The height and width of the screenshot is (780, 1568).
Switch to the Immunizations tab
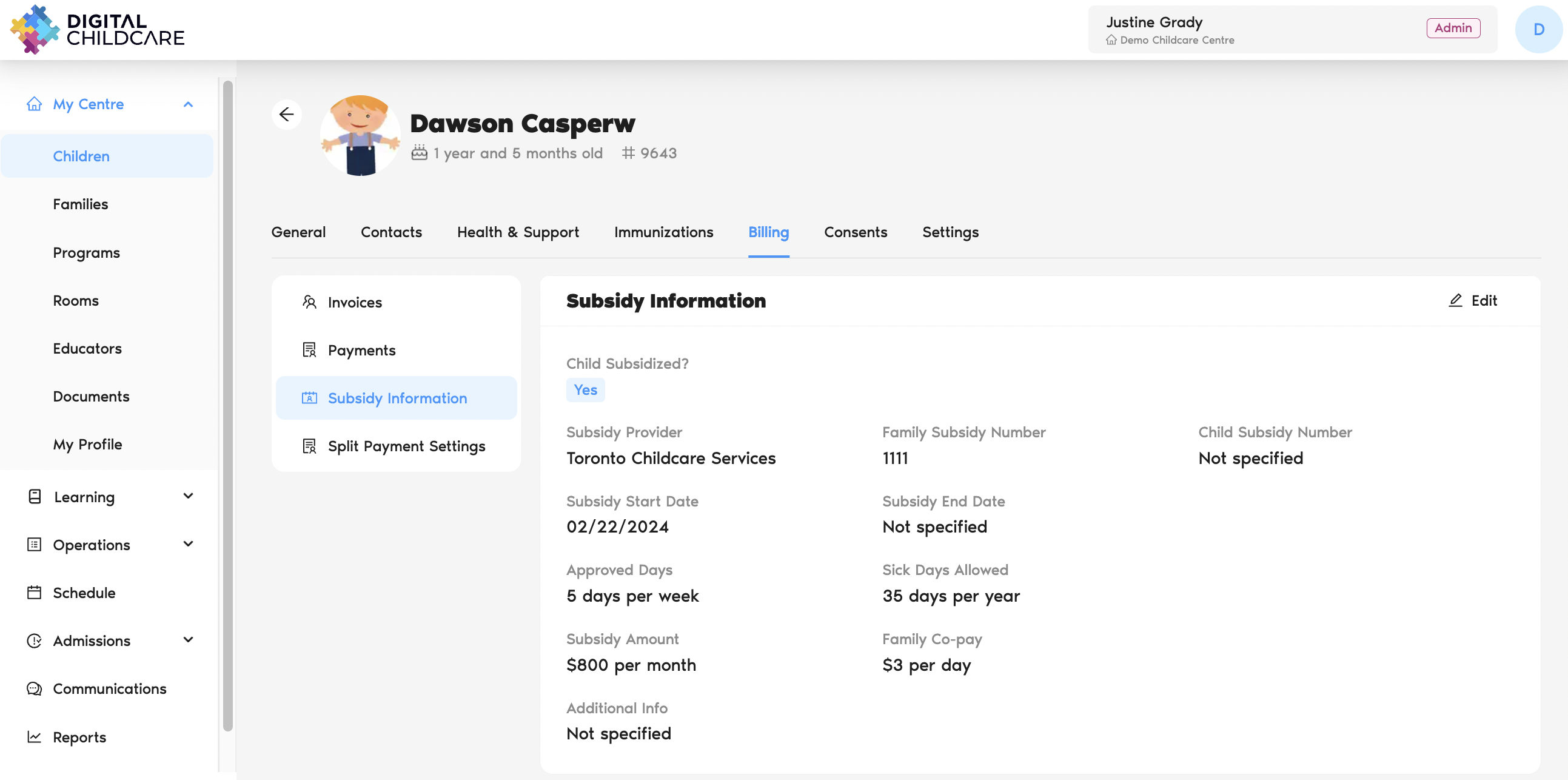pyautogui.click(x=663, y=232)
